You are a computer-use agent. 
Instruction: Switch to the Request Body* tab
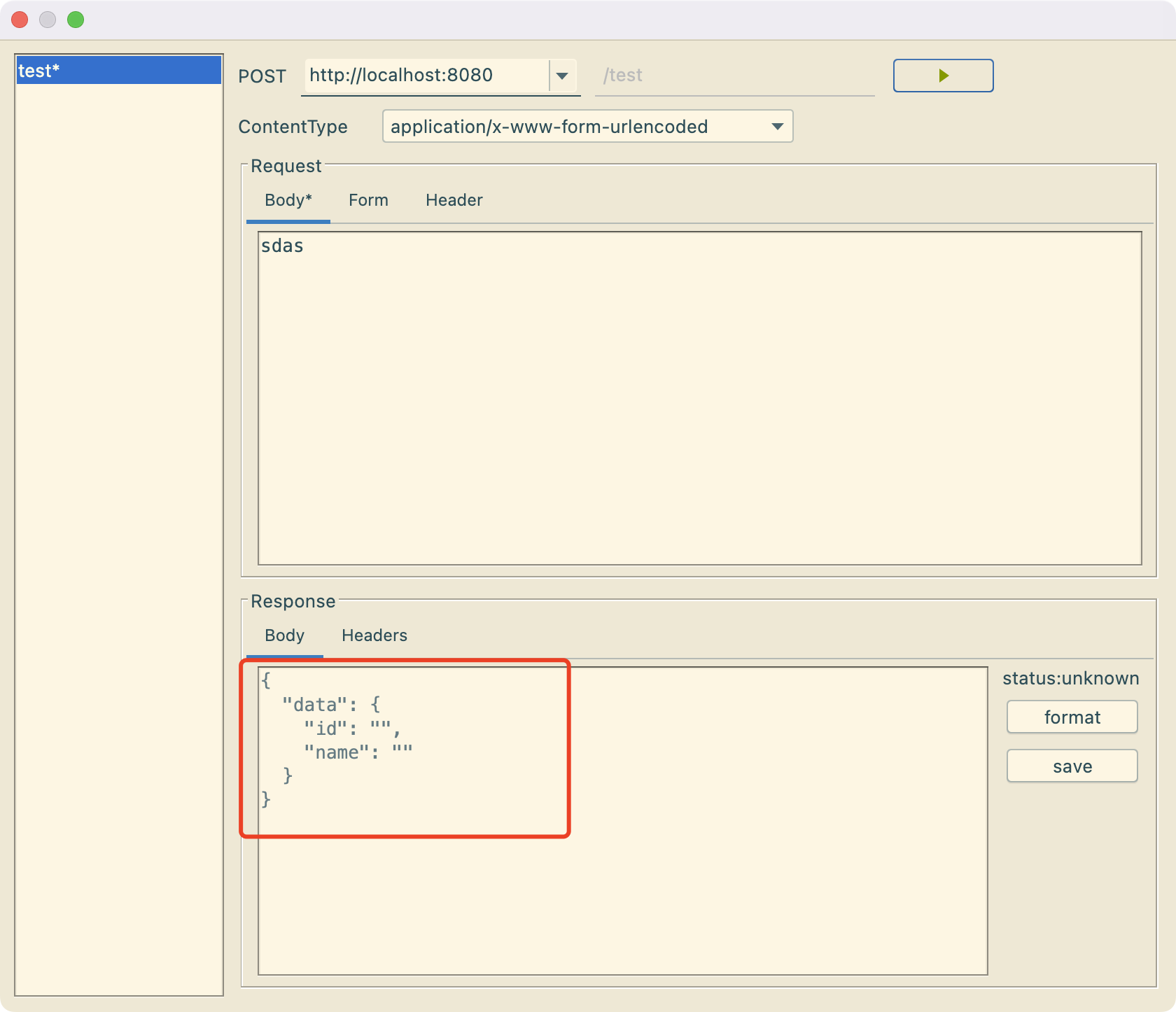click(x=288, y=200)
